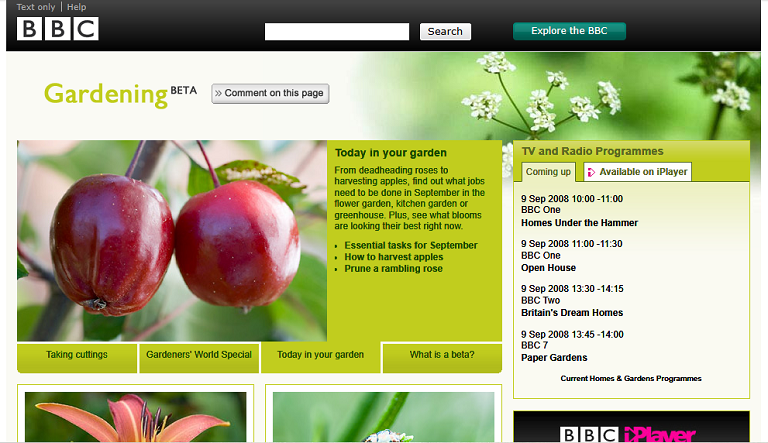Click Comment on this page button
The width and height of the screenshot is (768, 443).
click(x=270, y=93)
